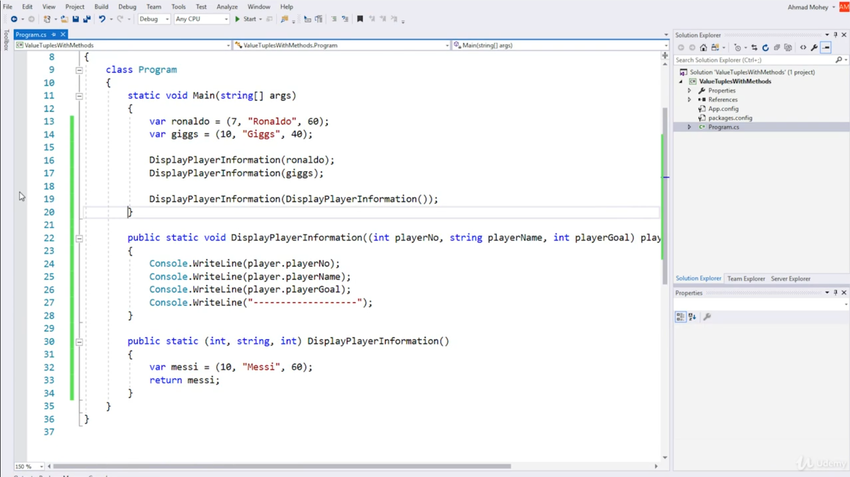
Task: Refresh the Solution Explorer tree
Action: [765, 48]
